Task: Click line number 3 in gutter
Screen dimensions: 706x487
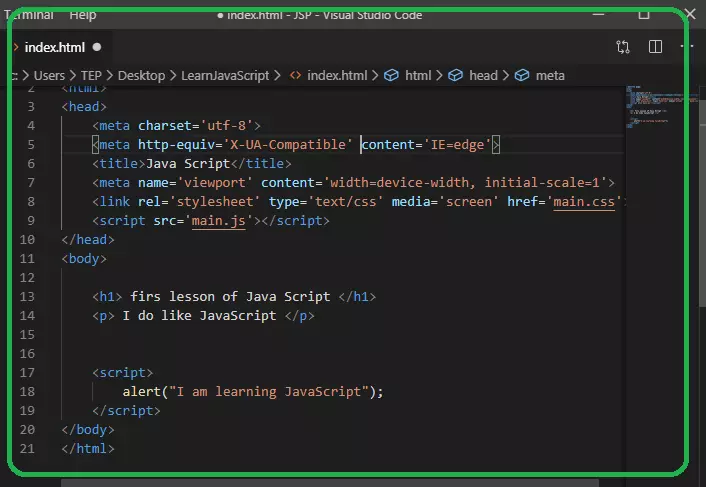Action: click(31, 107)
